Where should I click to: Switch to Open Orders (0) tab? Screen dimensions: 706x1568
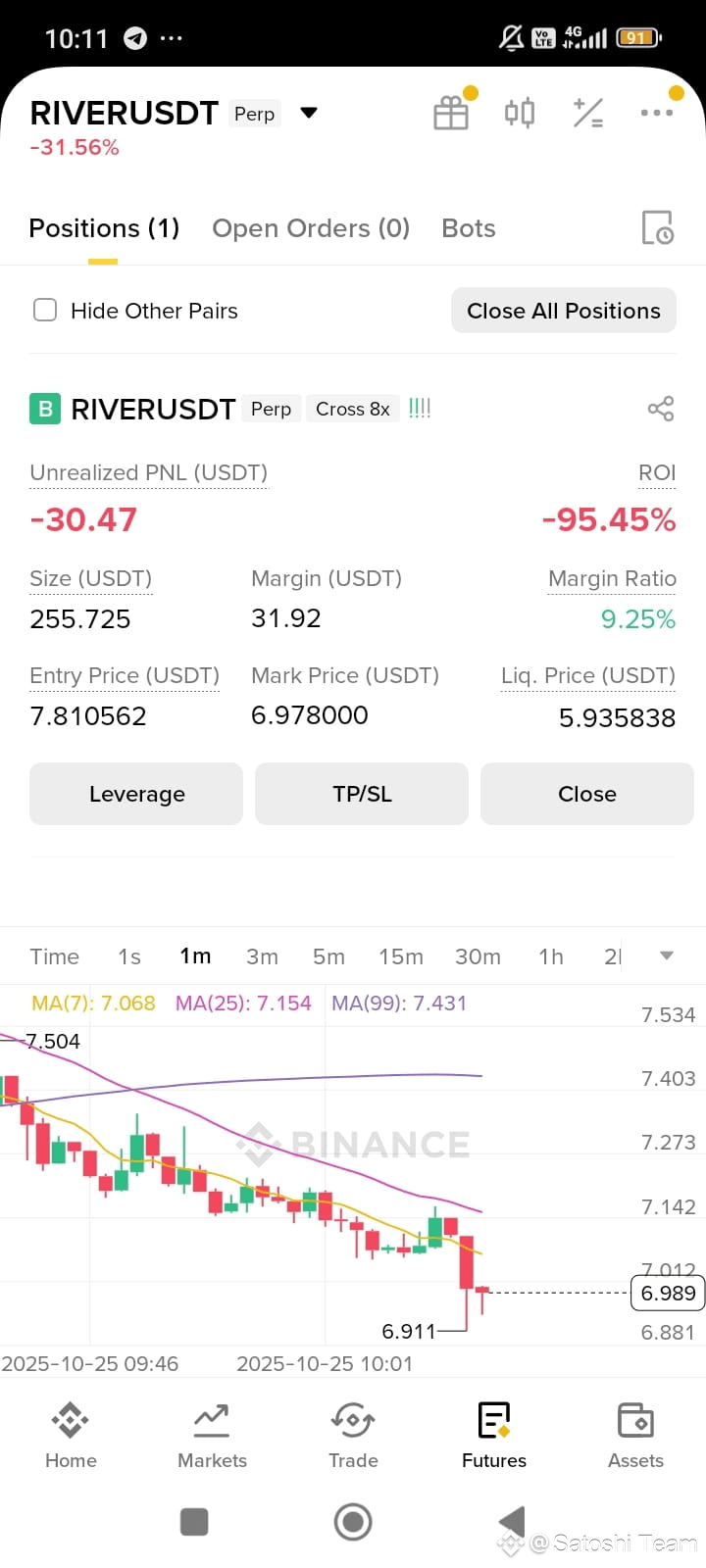tap(311, 228)
